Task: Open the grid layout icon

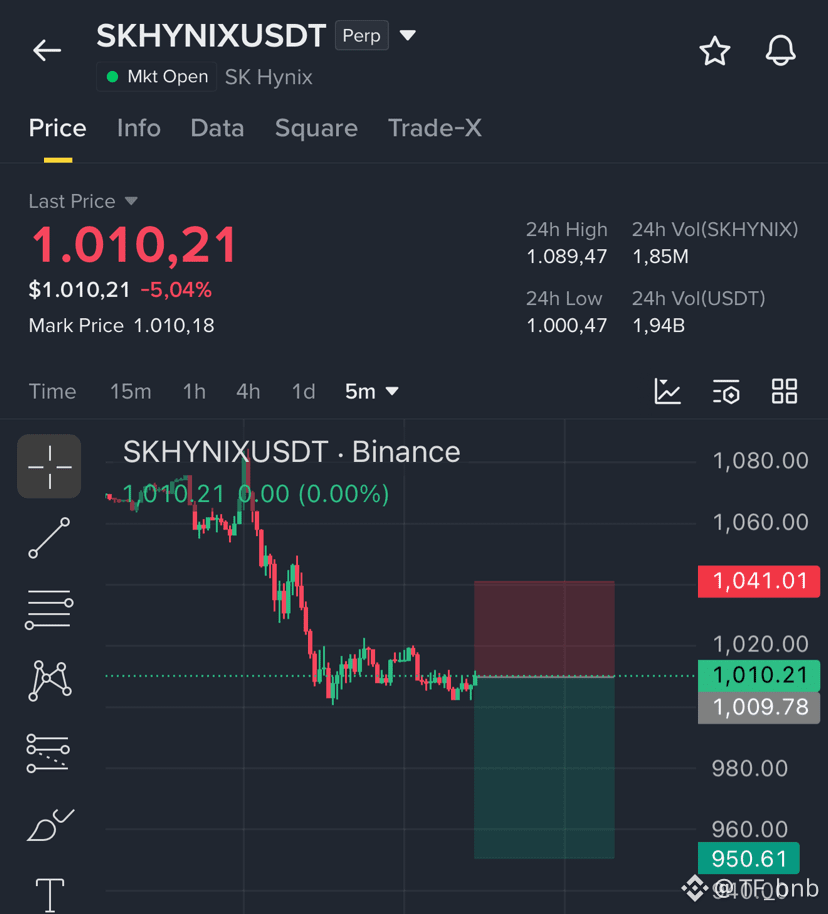Action: click(x=784, y=391)
